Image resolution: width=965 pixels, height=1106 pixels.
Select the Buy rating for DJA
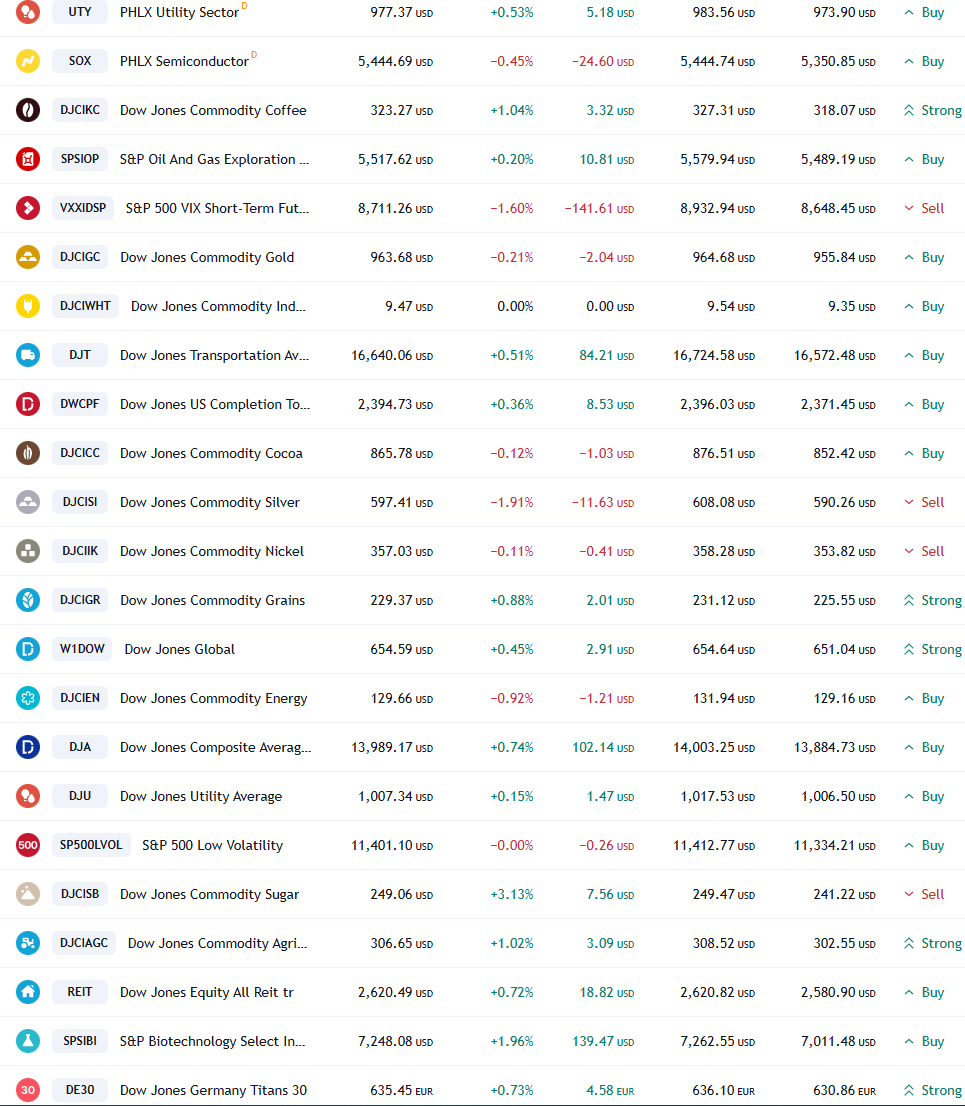click(x=924, y=747)
